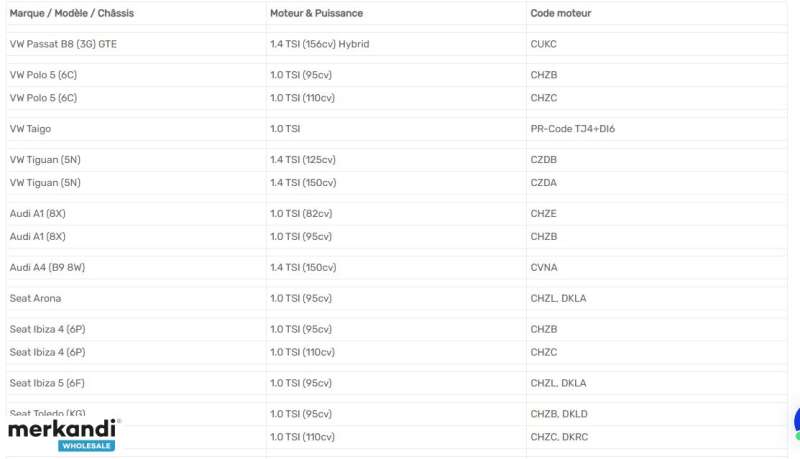This screenshot has width=800, height=459.
Task: Select the Seat Ibiza 5 (6F) row
Action: 397,383
